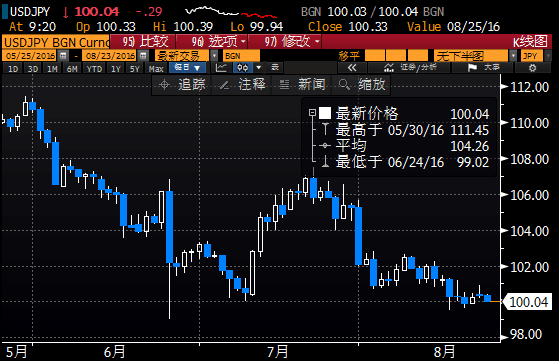
Task: Click the USDJPY BGN Curncy security field
Action: tap(56, 42)
